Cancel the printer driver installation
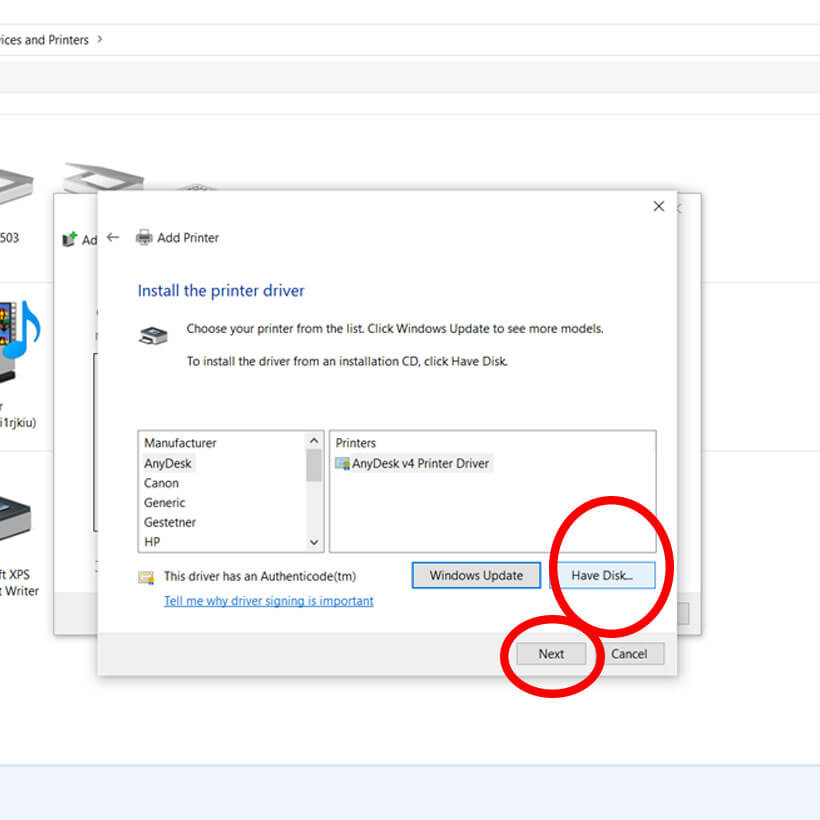 tap(629, 654)
